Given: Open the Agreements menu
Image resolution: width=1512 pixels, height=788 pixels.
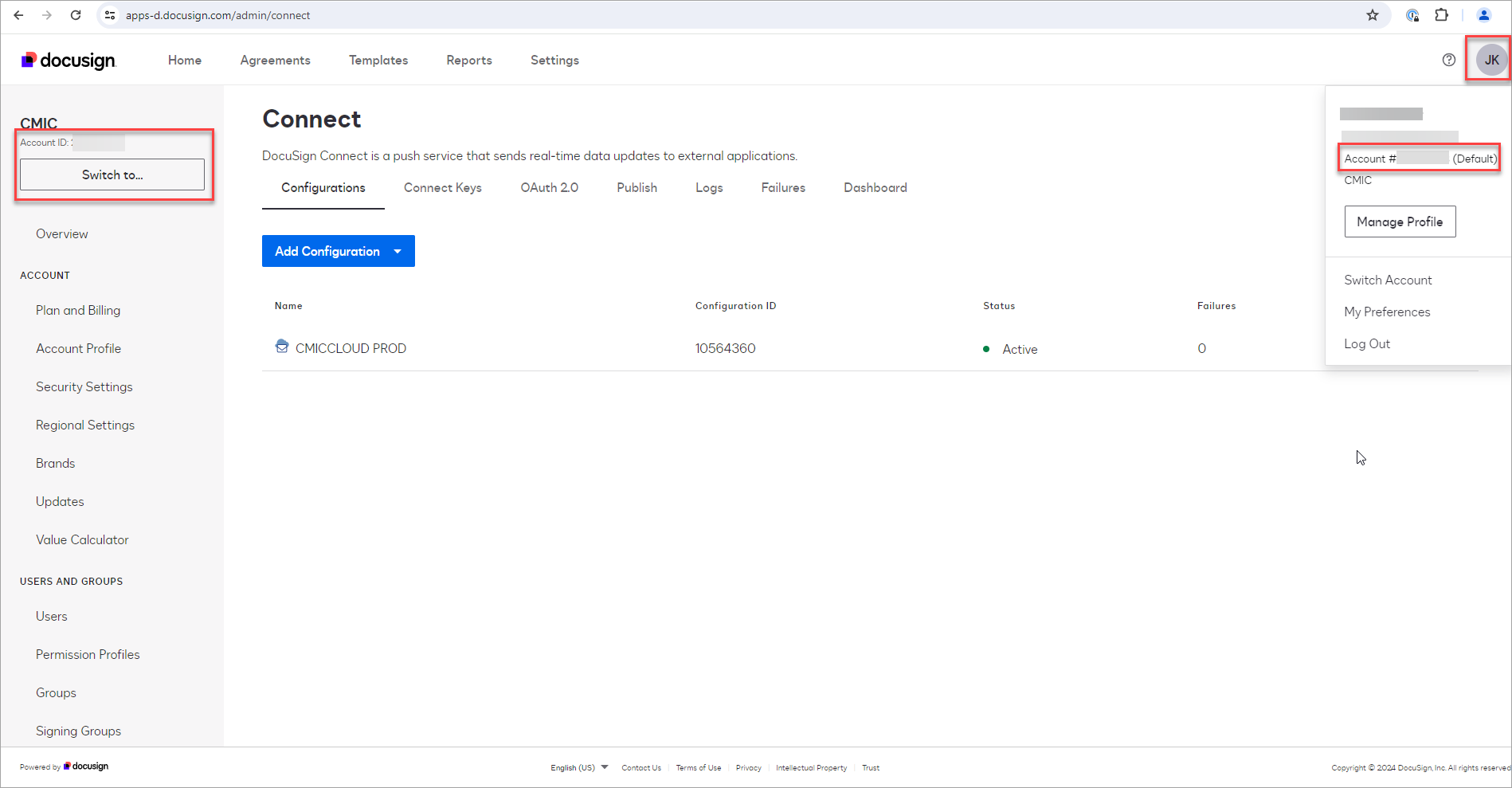Looking at the screenshot, I should pyautogui.click(x=276, y=61).
